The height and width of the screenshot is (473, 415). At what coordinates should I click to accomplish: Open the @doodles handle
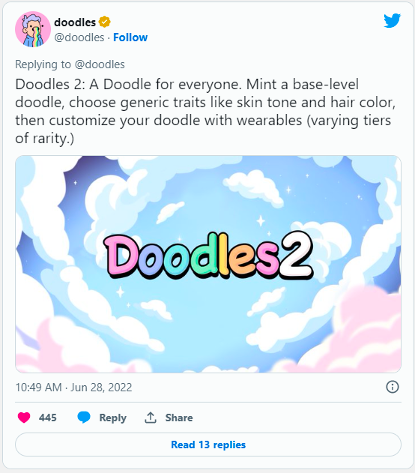[x=79, y=37]
